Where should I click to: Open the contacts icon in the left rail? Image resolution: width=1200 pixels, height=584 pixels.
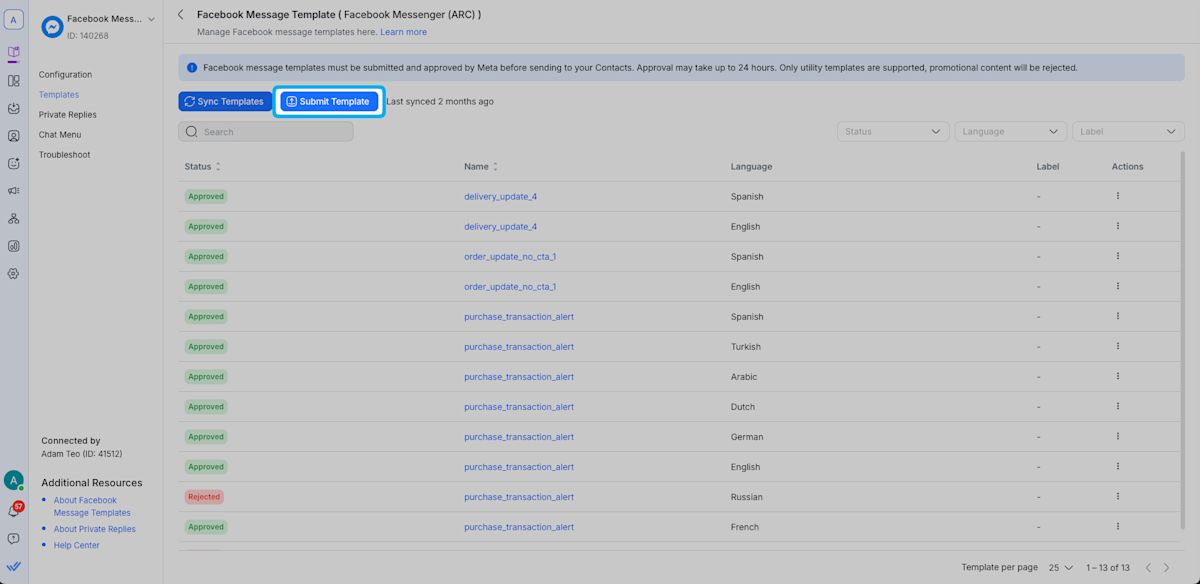point(14,136)
